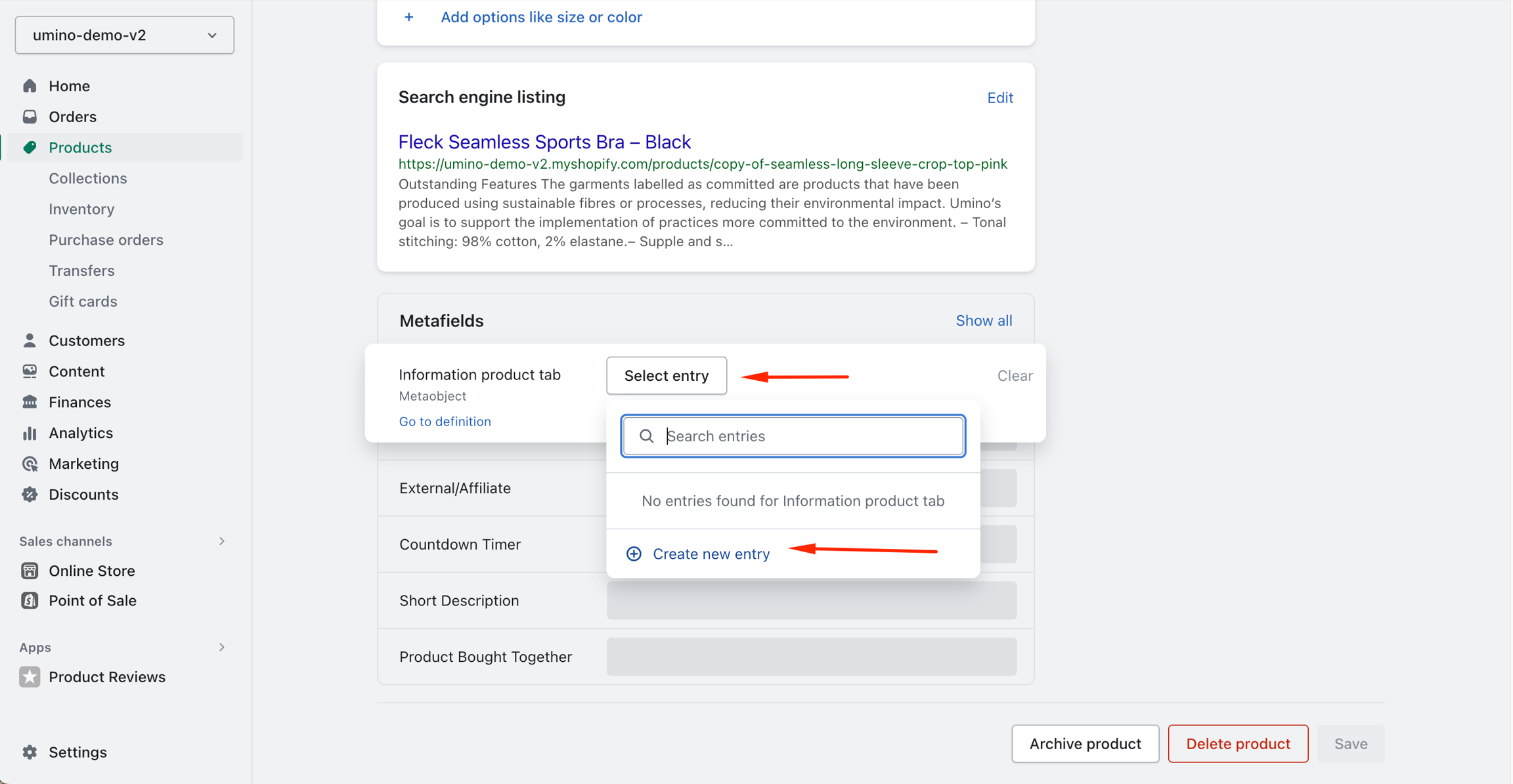1513x784 pixels.
Task: Click the Customers person icon
Action: coord(30,341)
